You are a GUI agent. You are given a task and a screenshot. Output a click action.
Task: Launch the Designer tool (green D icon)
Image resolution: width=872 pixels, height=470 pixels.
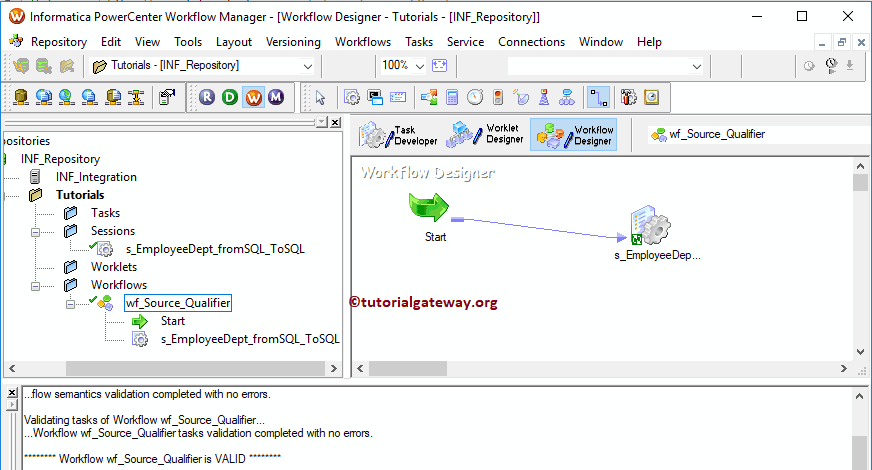[x=230, y=97]
